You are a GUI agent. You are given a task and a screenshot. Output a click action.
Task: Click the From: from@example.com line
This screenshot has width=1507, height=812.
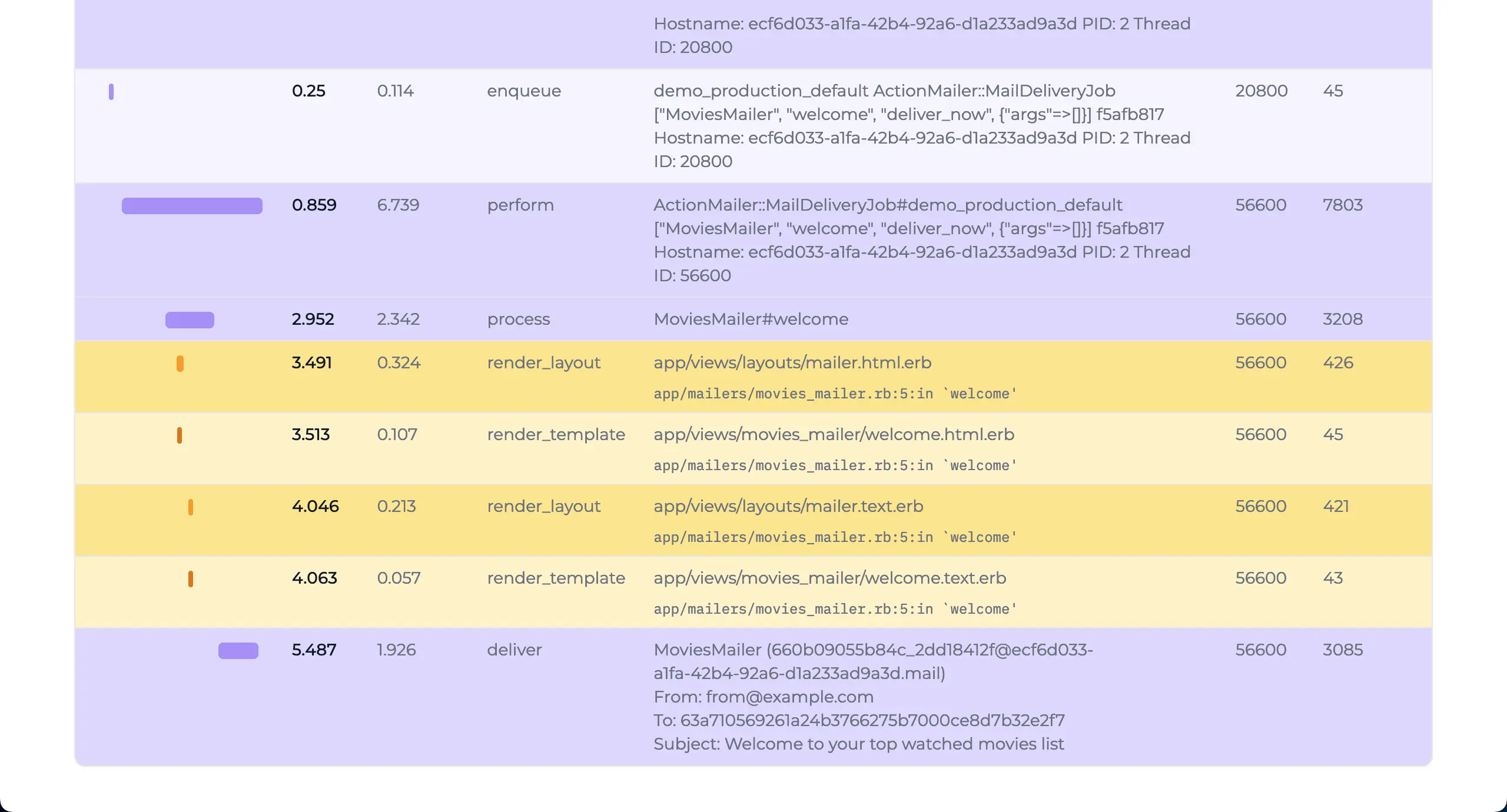[764, 697]
